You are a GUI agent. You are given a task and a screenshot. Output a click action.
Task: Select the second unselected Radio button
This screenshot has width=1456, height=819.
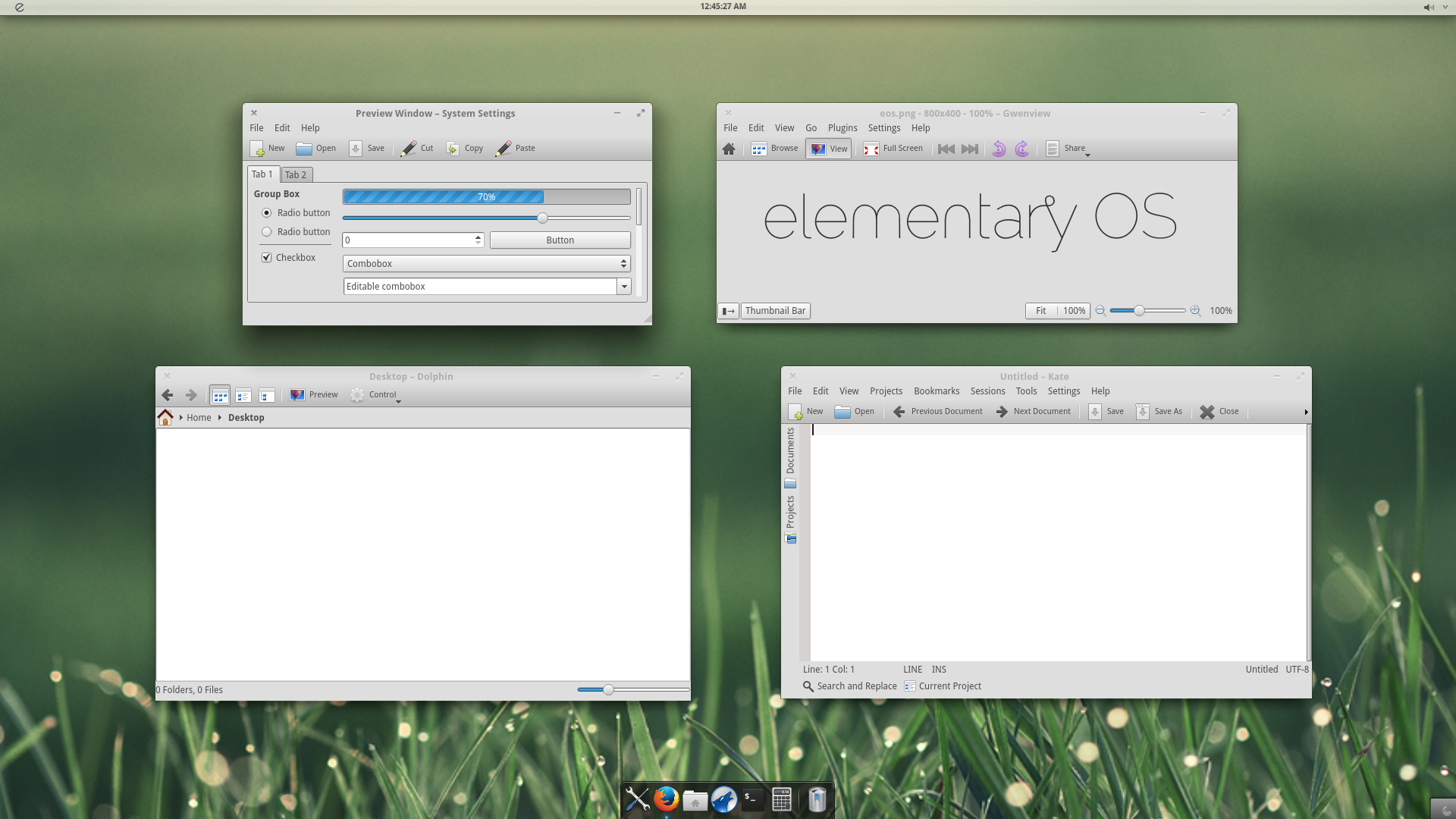pyautogui.click(x=267, y=232)
